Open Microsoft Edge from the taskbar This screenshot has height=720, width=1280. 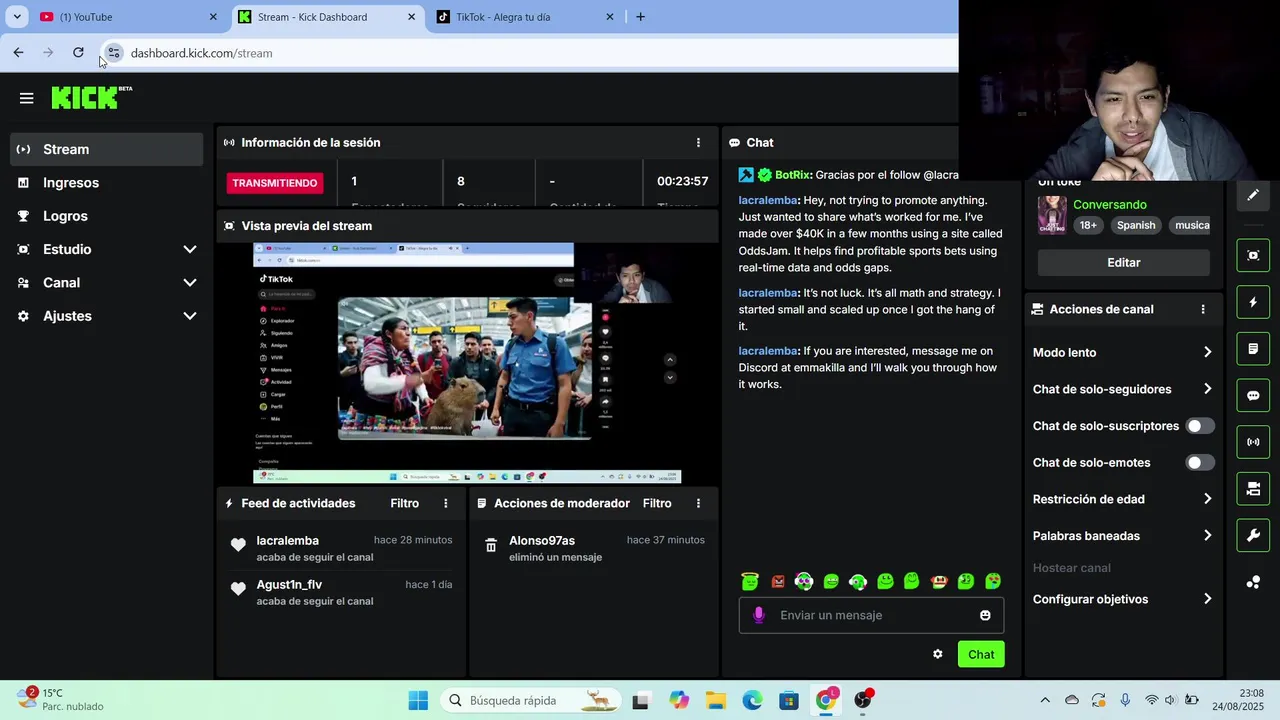752,700
